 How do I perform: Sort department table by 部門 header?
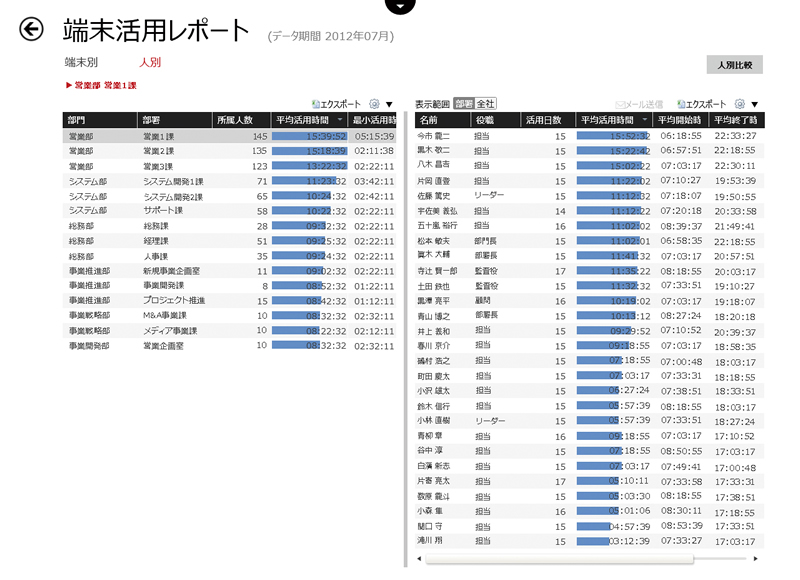click(100, 120)
